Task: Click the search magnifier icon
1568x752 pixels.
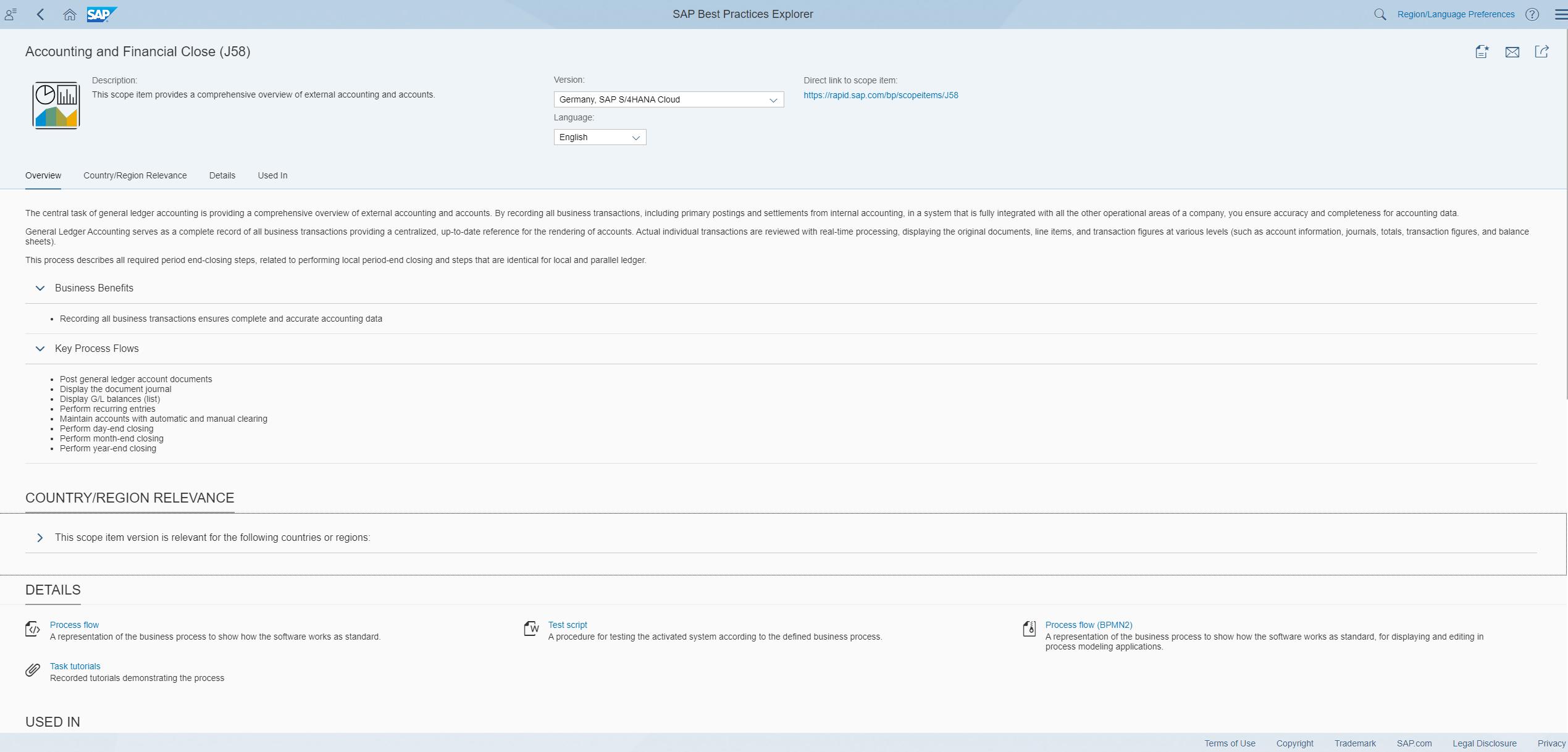Action: pos(1380,14)
